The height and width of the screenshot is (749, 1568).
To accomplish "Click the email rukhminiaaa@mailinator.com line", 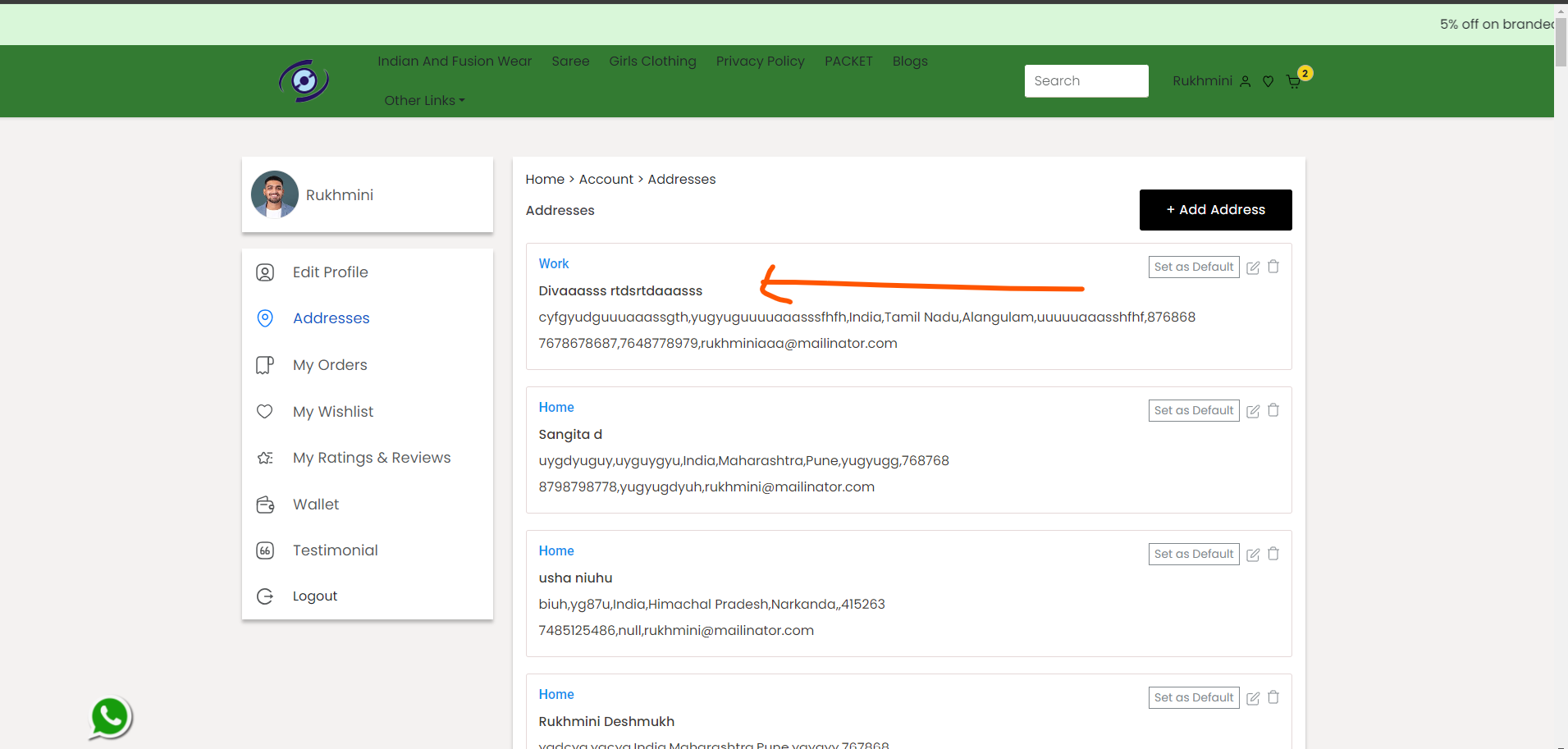I will click(x=718, y=343).
